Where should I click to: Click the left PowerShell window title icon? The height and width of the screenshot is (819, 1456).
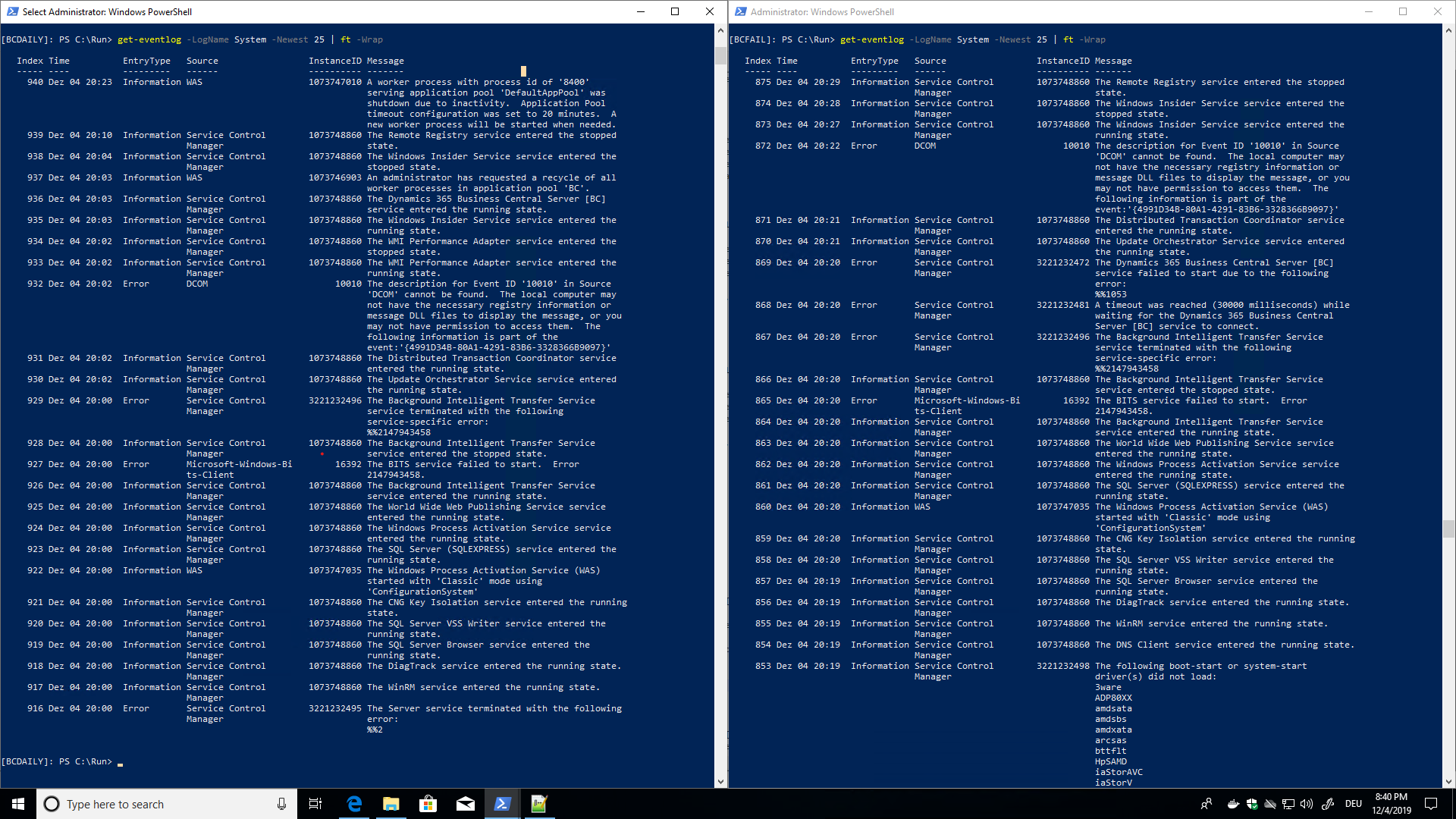click(12, 11)
